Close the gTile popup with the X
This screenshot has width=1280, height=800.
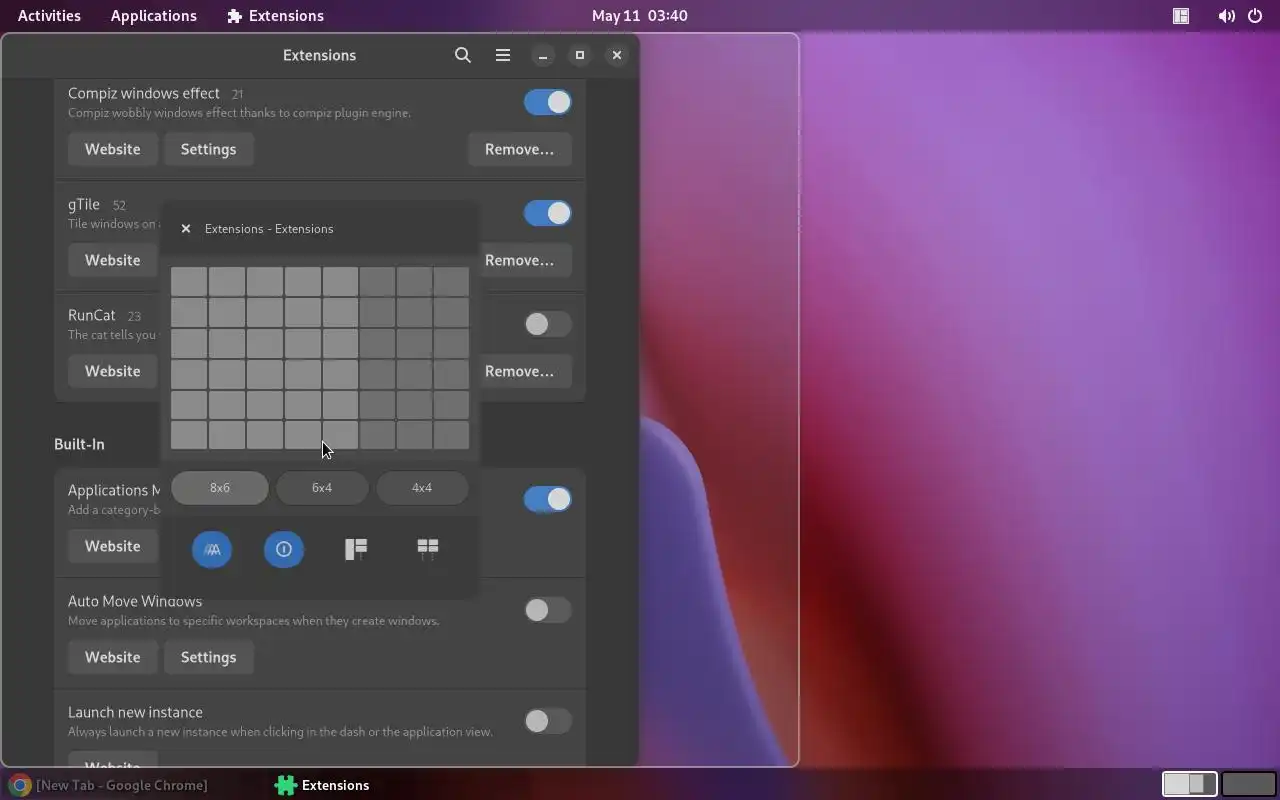[186, 229]
